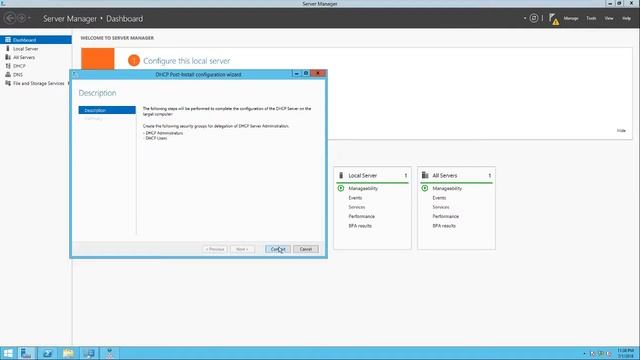Open Manageability in All Servers tile
640x360 pixels.
[447, 189]
